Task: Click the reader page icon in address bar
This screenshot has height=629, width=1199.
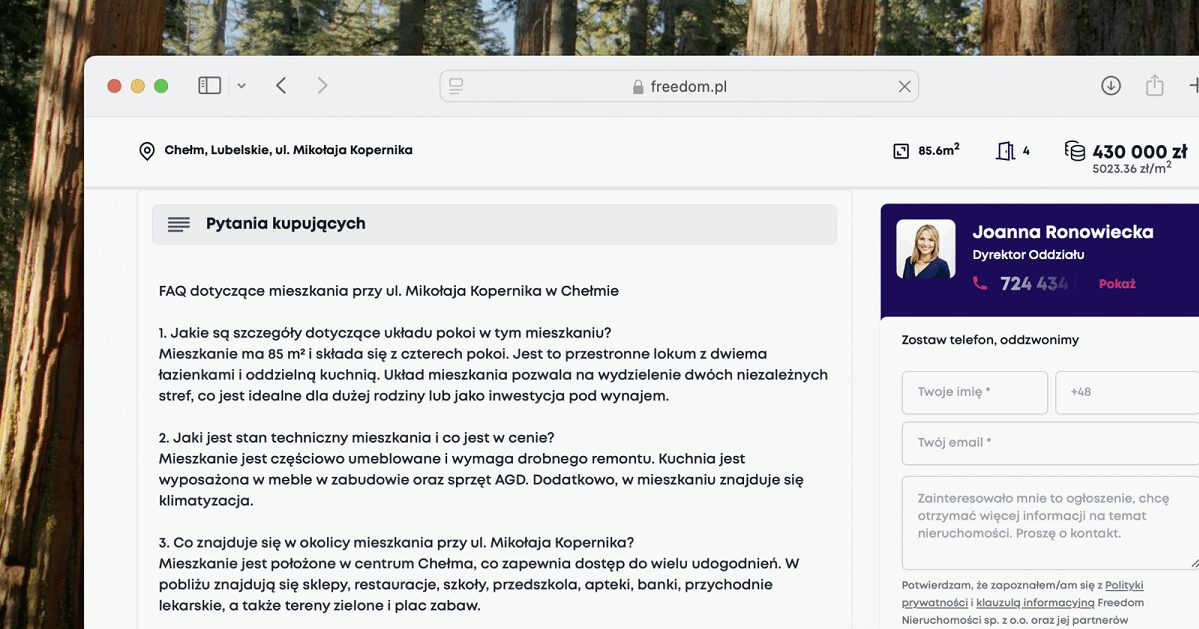Action: pyautogui.click(x=456, y=87)
